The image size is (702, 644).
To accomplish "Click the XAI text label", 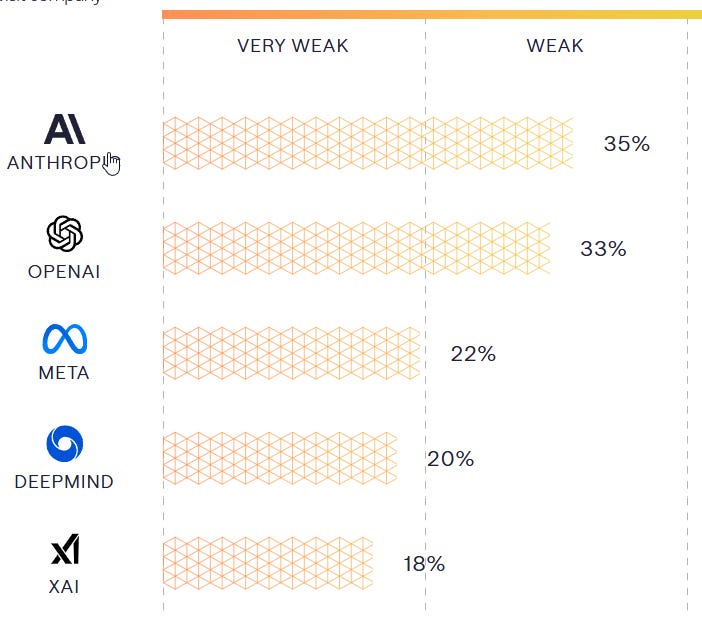I will point(64,587).
